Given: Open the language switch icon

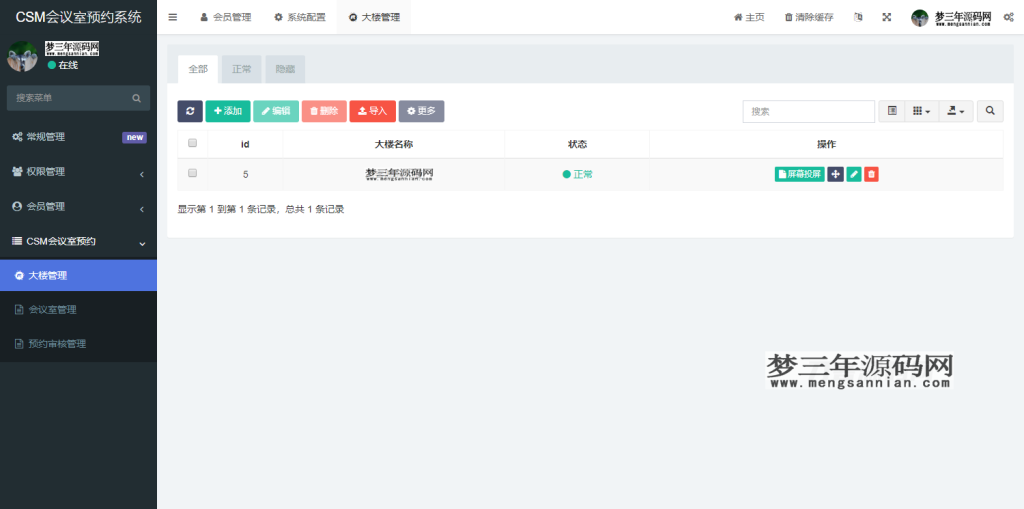Looking at the screenshot, I should tap(858, 17).
